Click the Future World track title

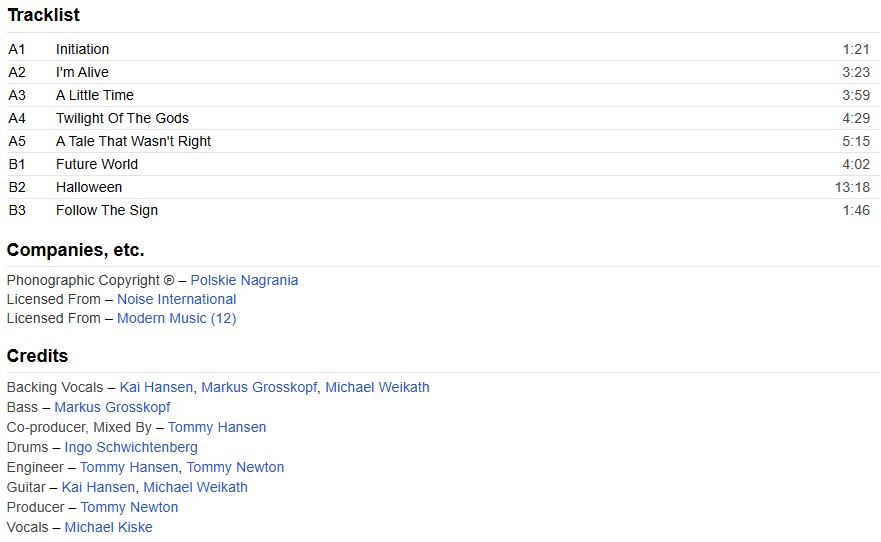coord(97,164)
